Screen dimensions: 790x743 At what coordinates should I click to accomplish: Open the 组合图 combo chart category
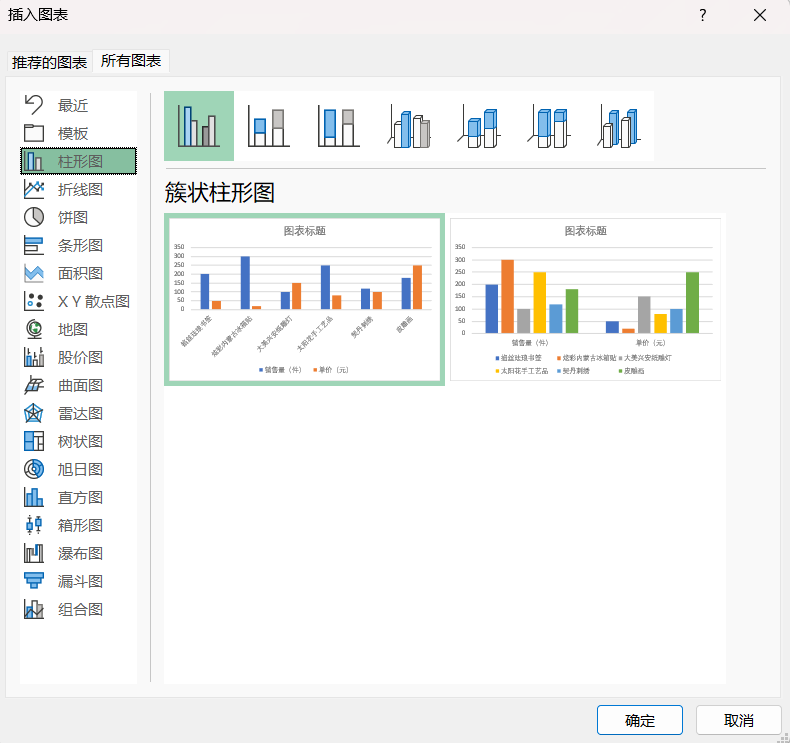pos(79,609)
